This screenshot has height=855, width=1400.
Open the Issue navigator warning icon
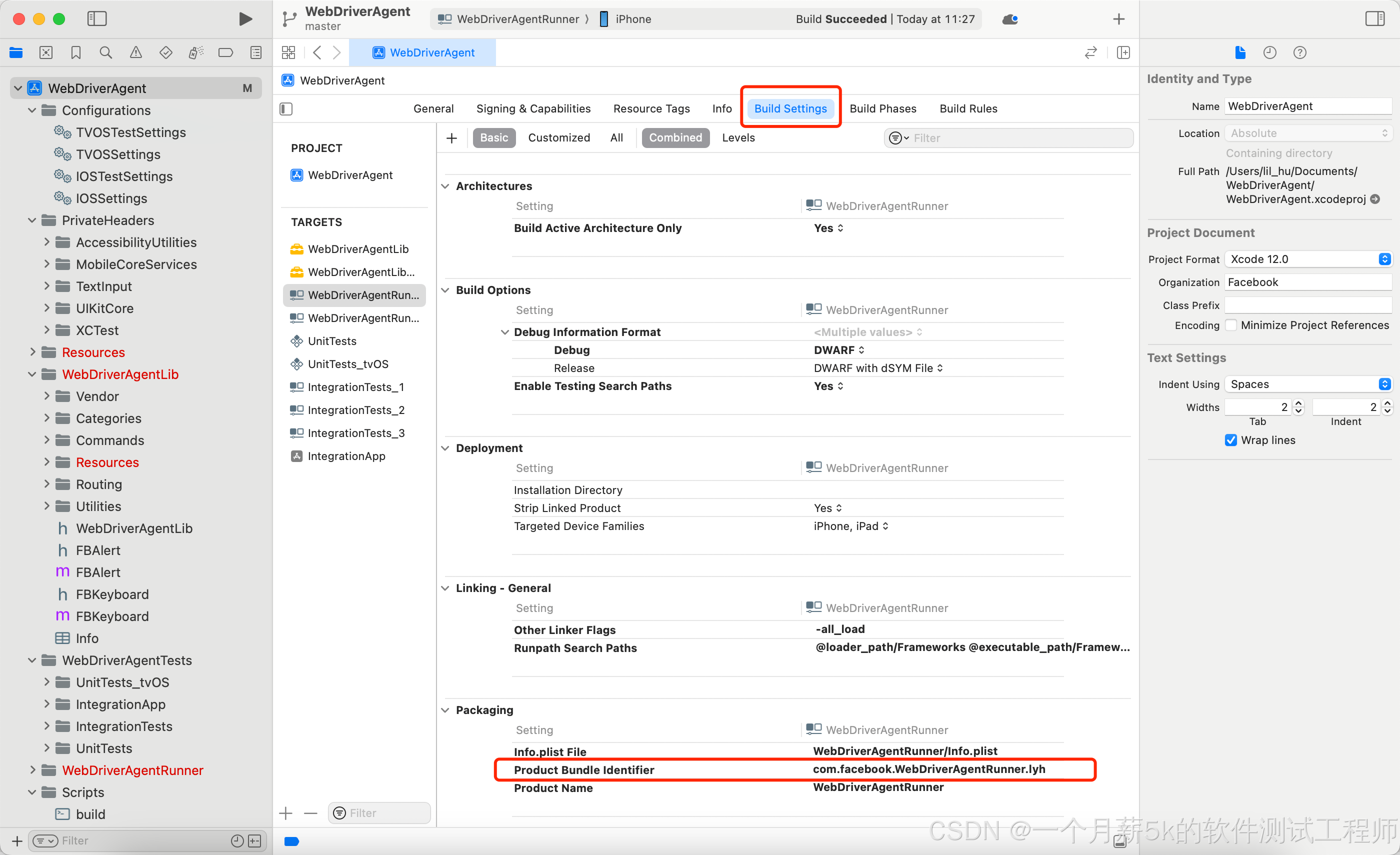(136, 53)
